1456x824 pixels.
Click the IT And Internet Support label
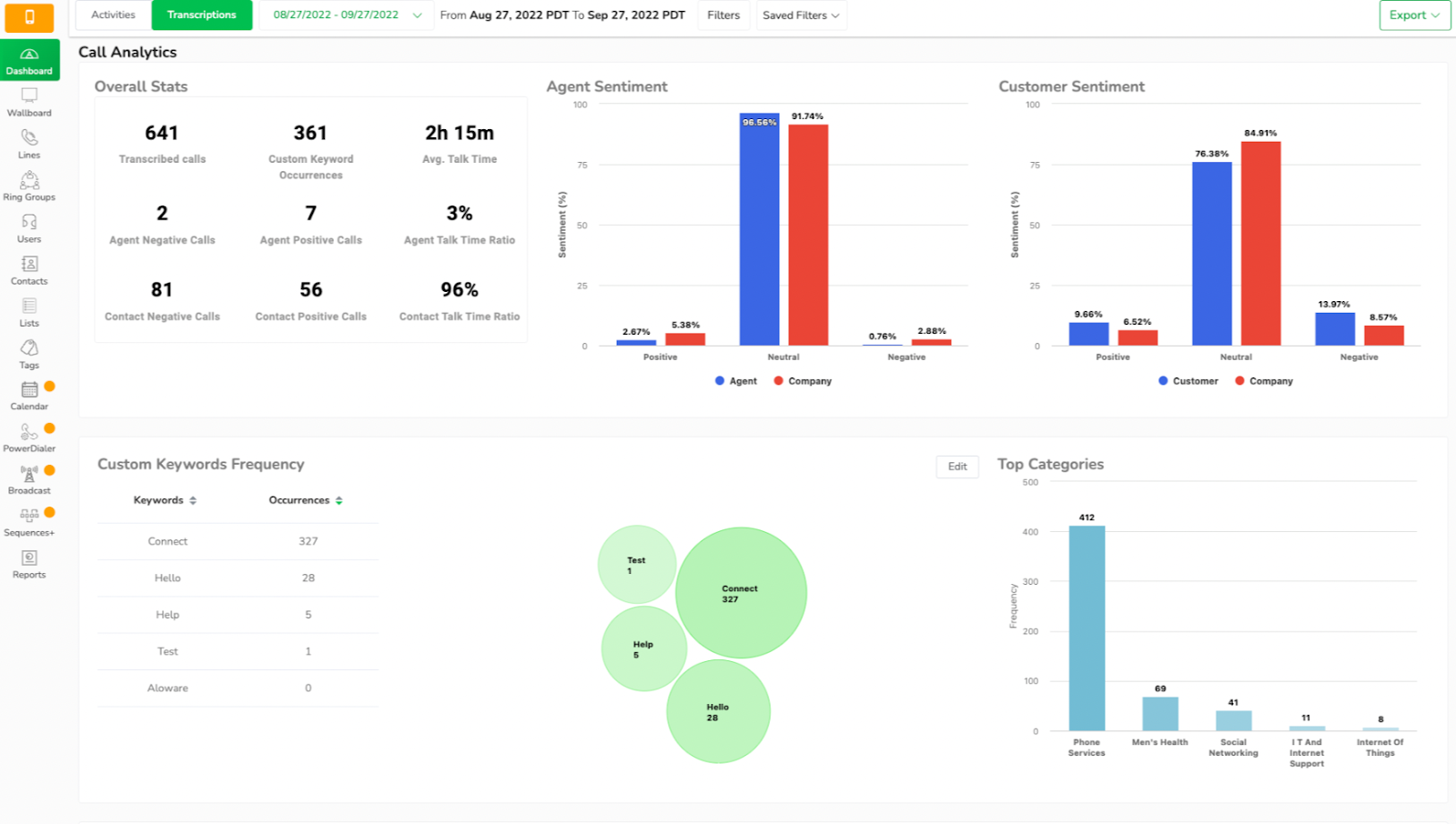pos(1307,753)
